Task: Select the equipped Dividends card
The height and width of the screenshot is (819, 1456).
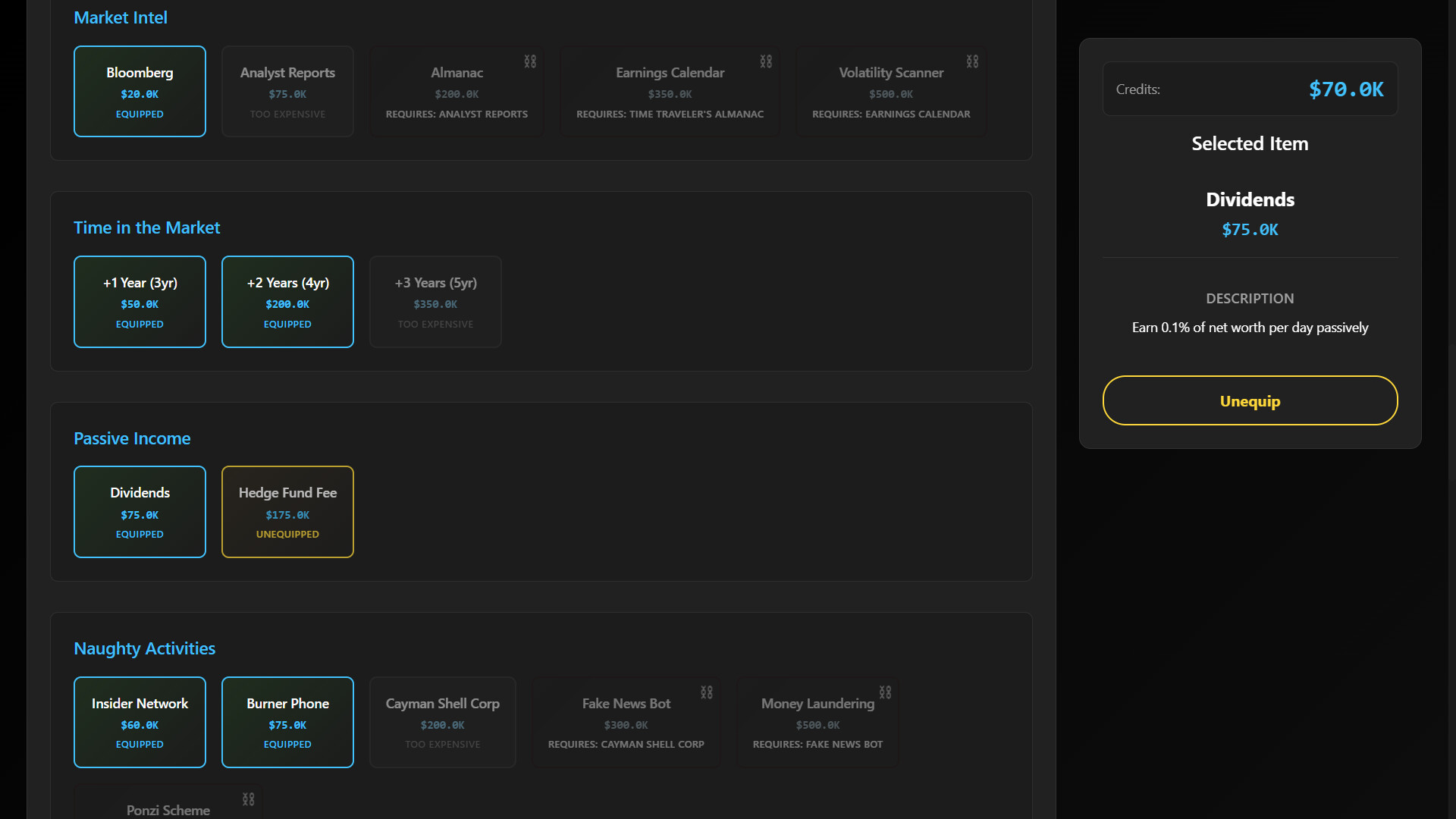Action: tap(140, 512)
